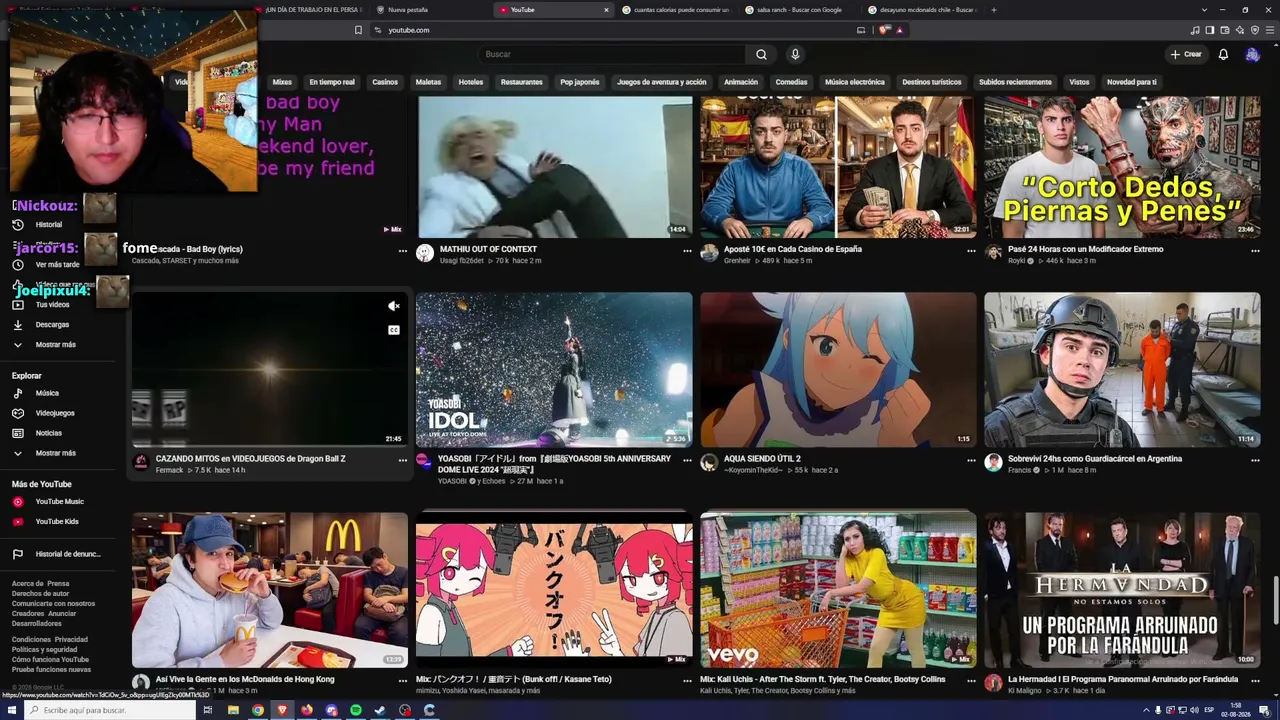
Task: Open the AQUA SIENDO ÚTIL 2 thumbnail
Action: [838, 369]
